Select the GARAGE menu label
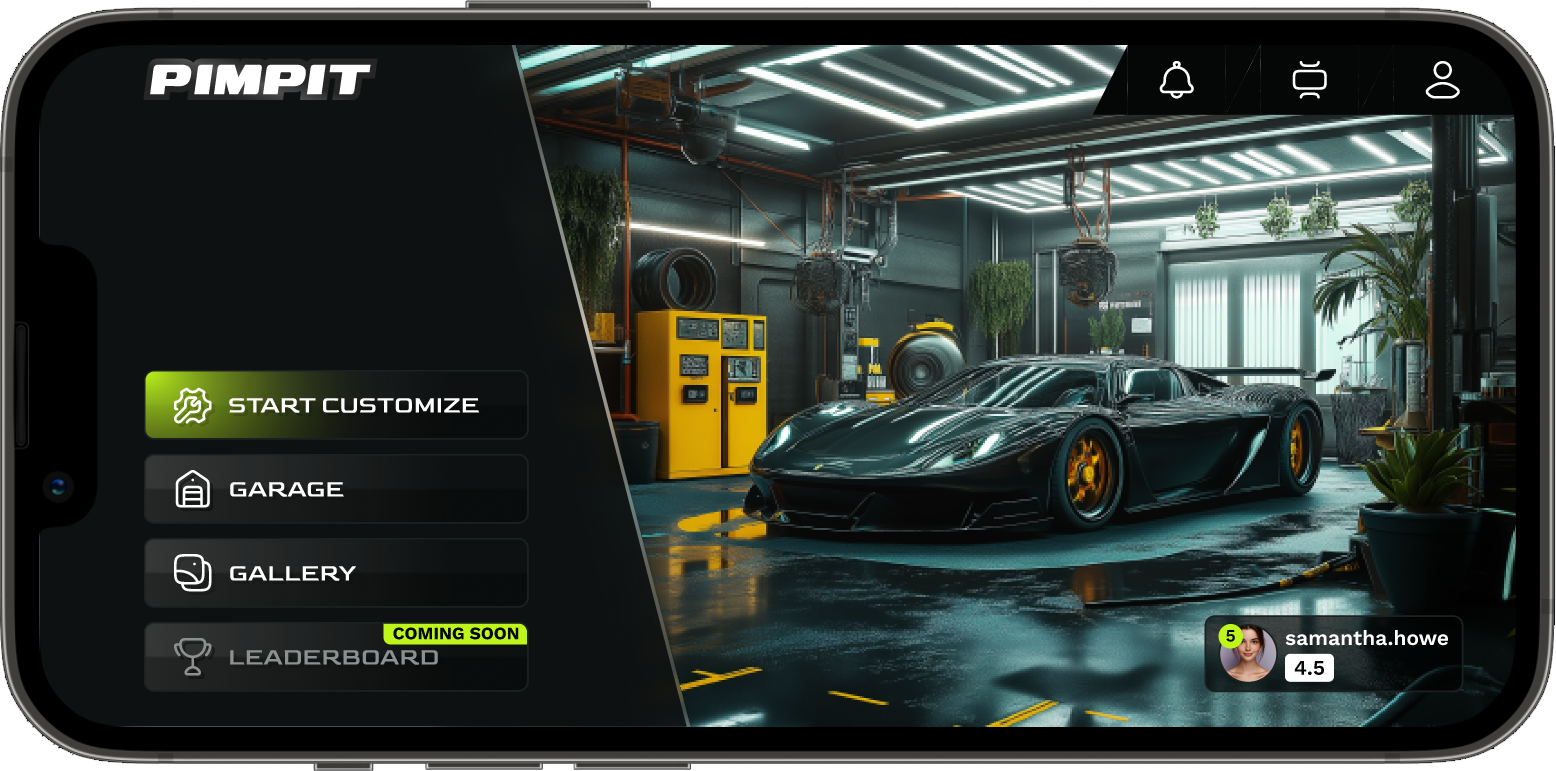 click(286, 490)
